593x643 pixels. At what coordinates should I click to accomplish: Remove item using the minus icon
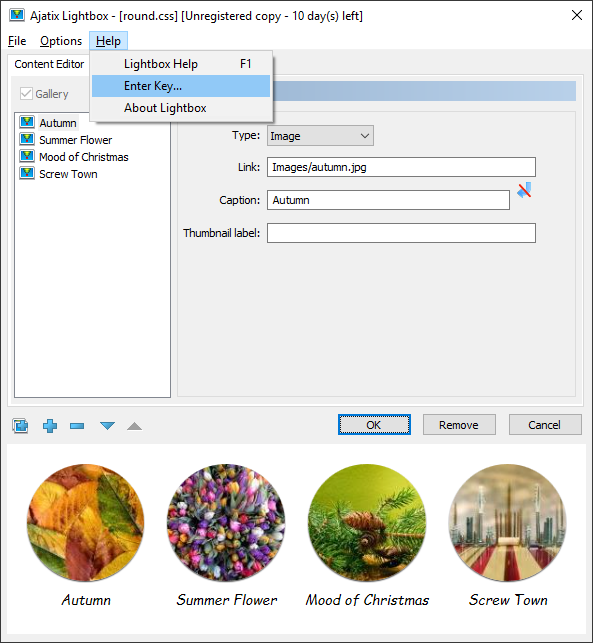[x=77, y=426]
